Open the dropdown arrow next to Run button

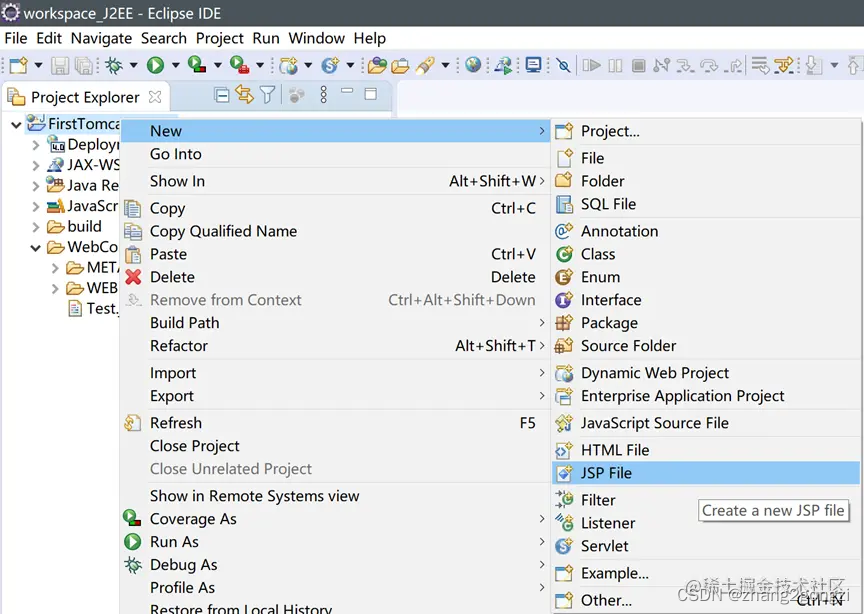pyautogui.click(x=175, y=66)
